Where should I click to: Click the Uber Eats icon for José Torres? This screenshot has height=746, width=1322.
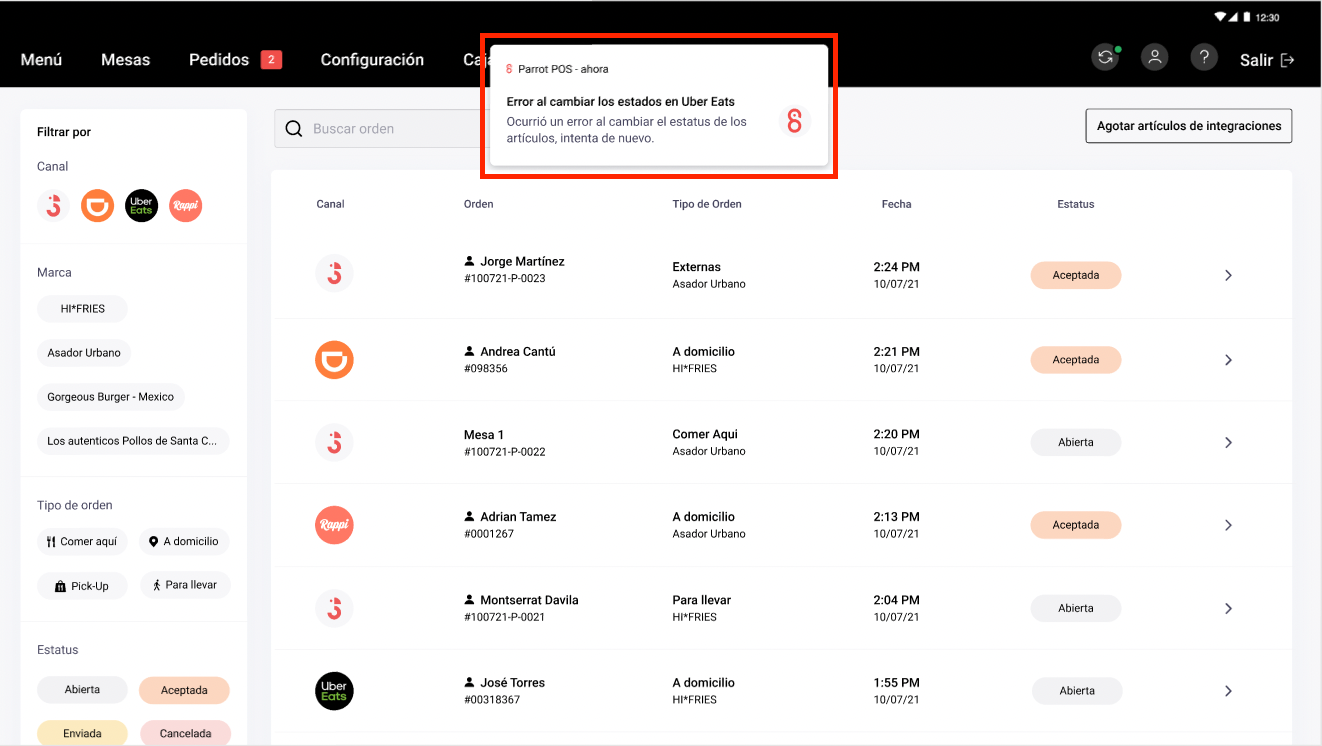(x=334, y=691)
